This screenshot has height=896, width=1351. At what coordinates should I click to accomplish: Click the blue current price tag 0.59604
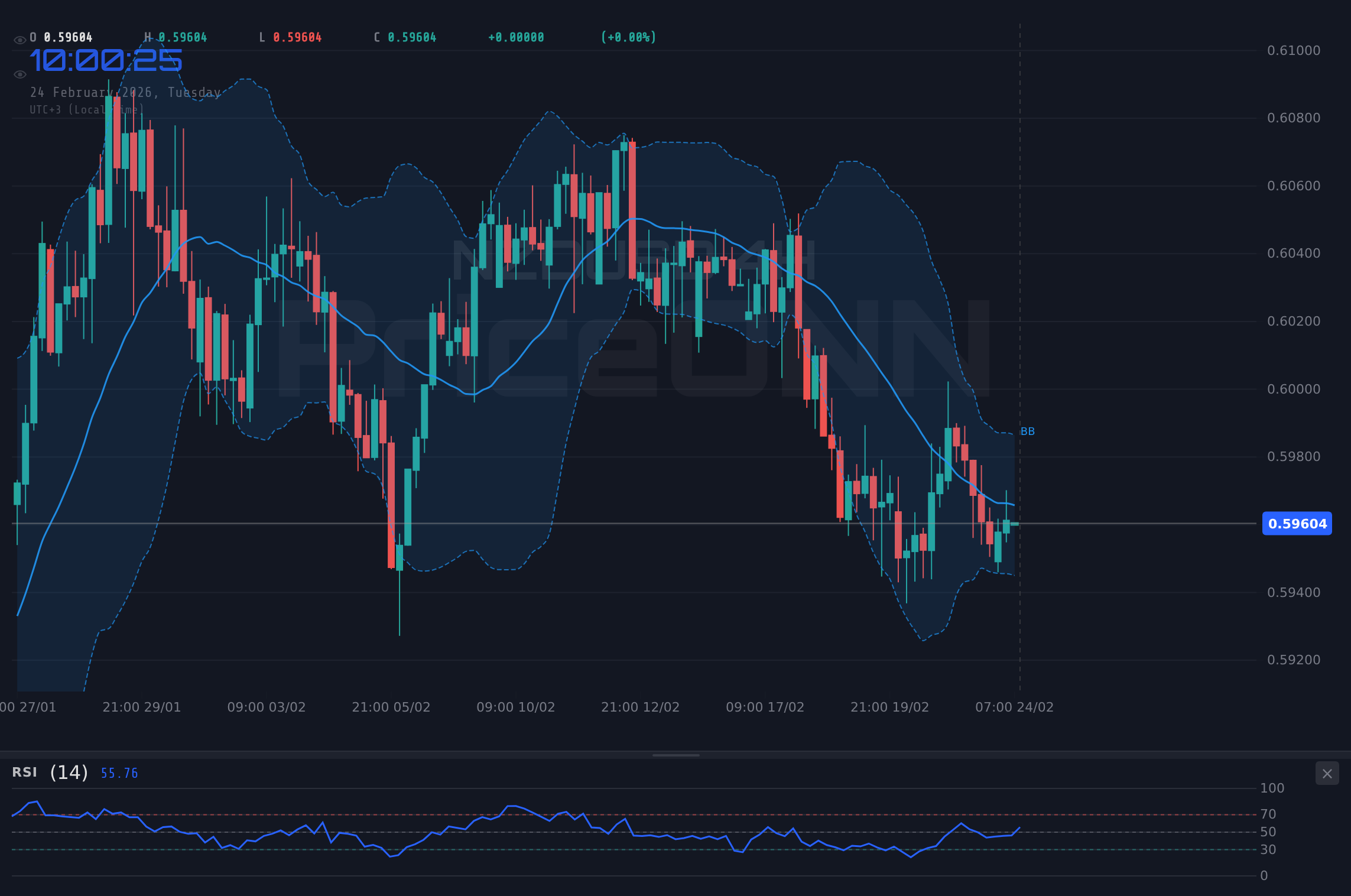(x=1297, y=523)
